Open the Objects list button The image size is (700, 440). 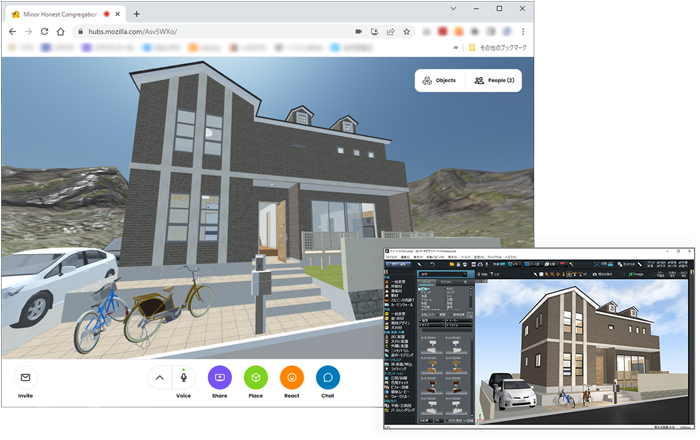click(440, 80)
